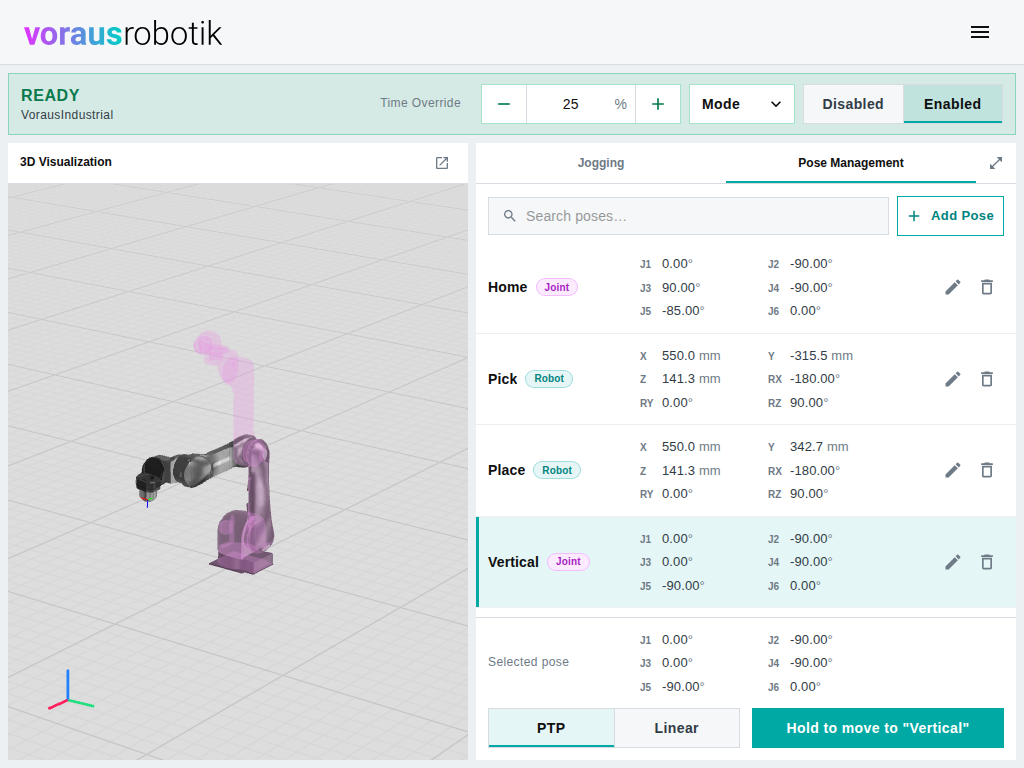Click Pick pose Y value -315.5 mm
This screenshot has height=768, width=1024.
coord(821,356)
